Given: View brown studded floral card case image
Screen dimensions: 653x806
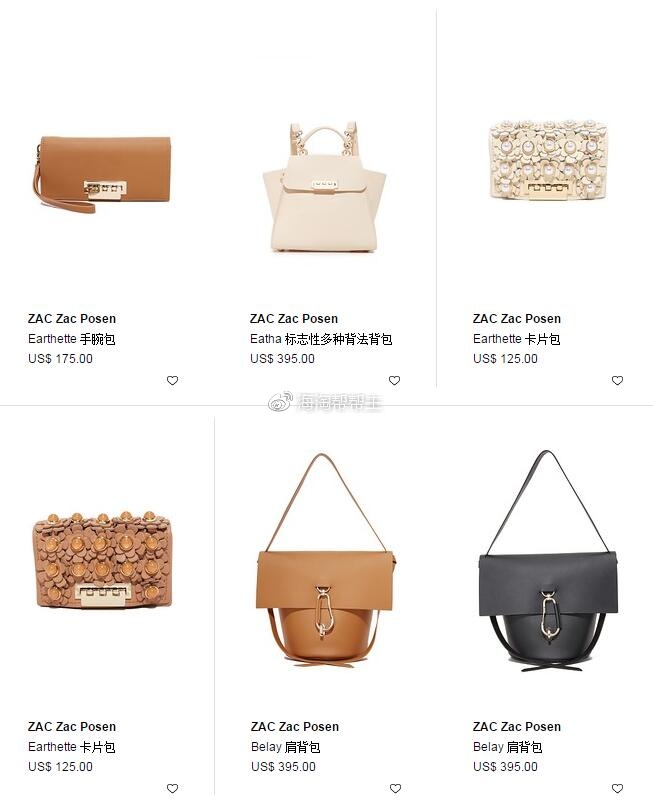Looking at the screenshot, I should [x=102, y=559].
